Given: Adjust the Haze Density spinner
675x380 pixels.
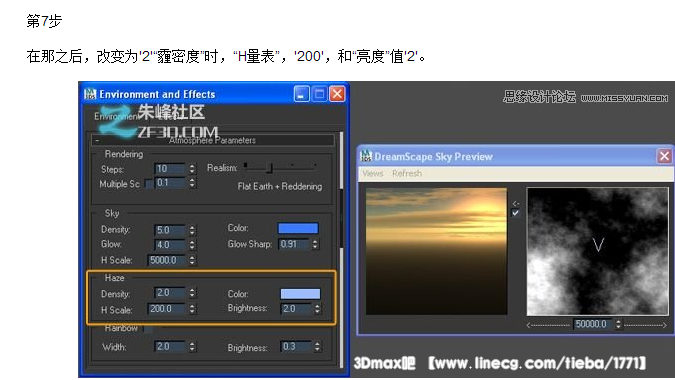Looking at the screenshot, I should click(x=192, y=293).
